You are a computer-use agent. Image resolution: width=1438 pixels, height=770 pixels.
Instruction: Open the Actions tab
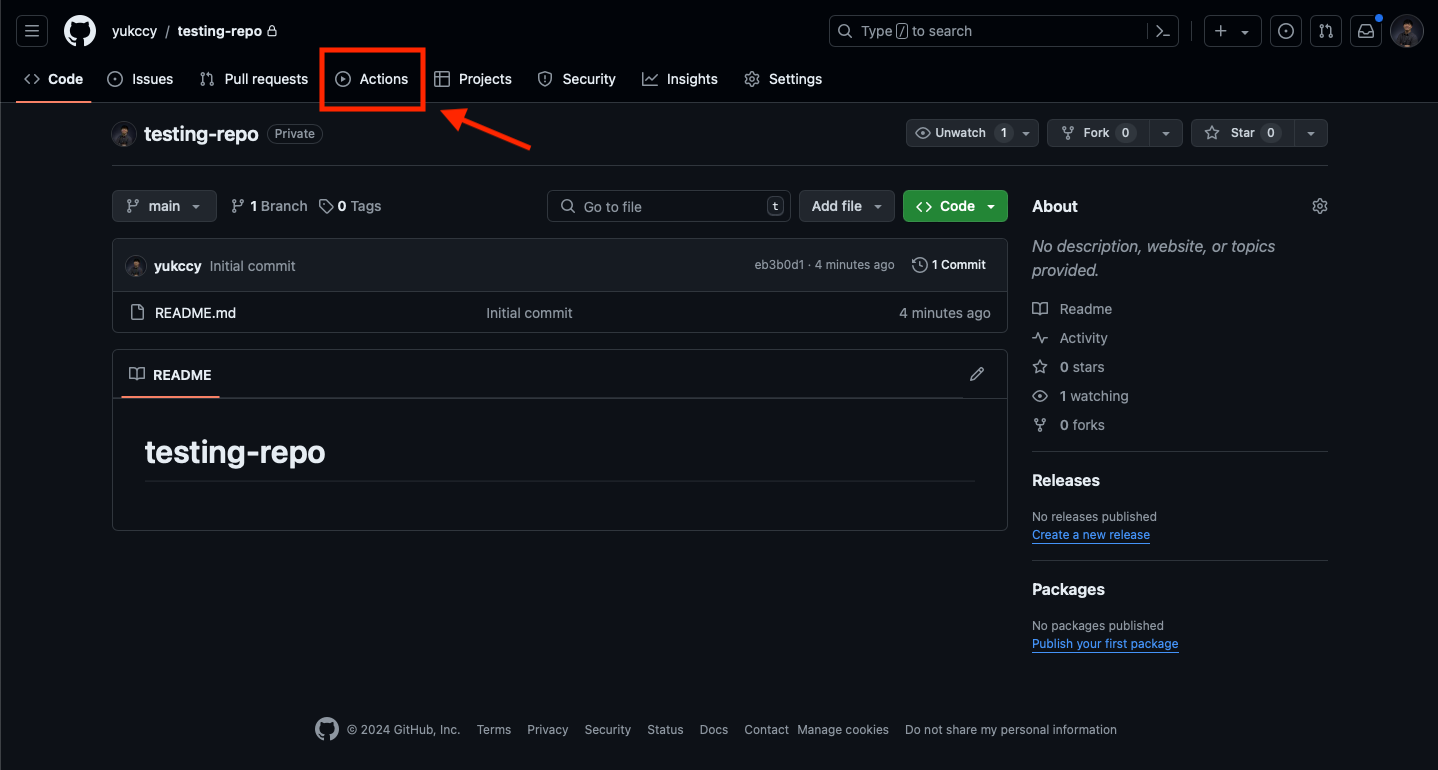point(372,79)
